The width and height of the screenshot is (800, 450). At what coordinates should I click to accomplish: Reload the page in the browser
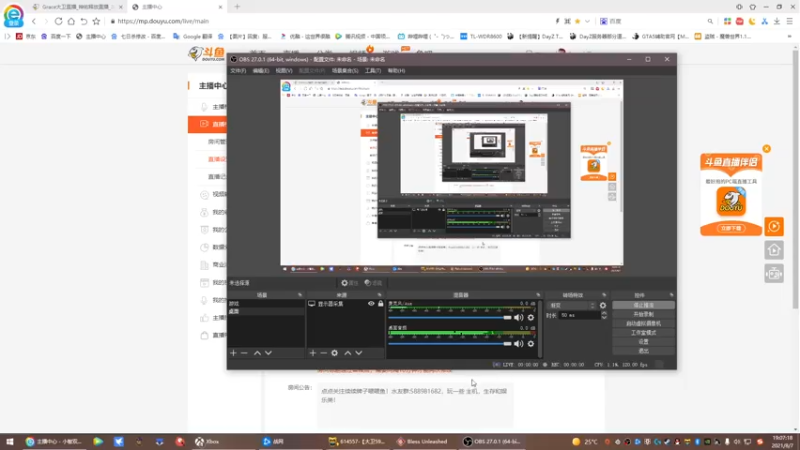59,21
